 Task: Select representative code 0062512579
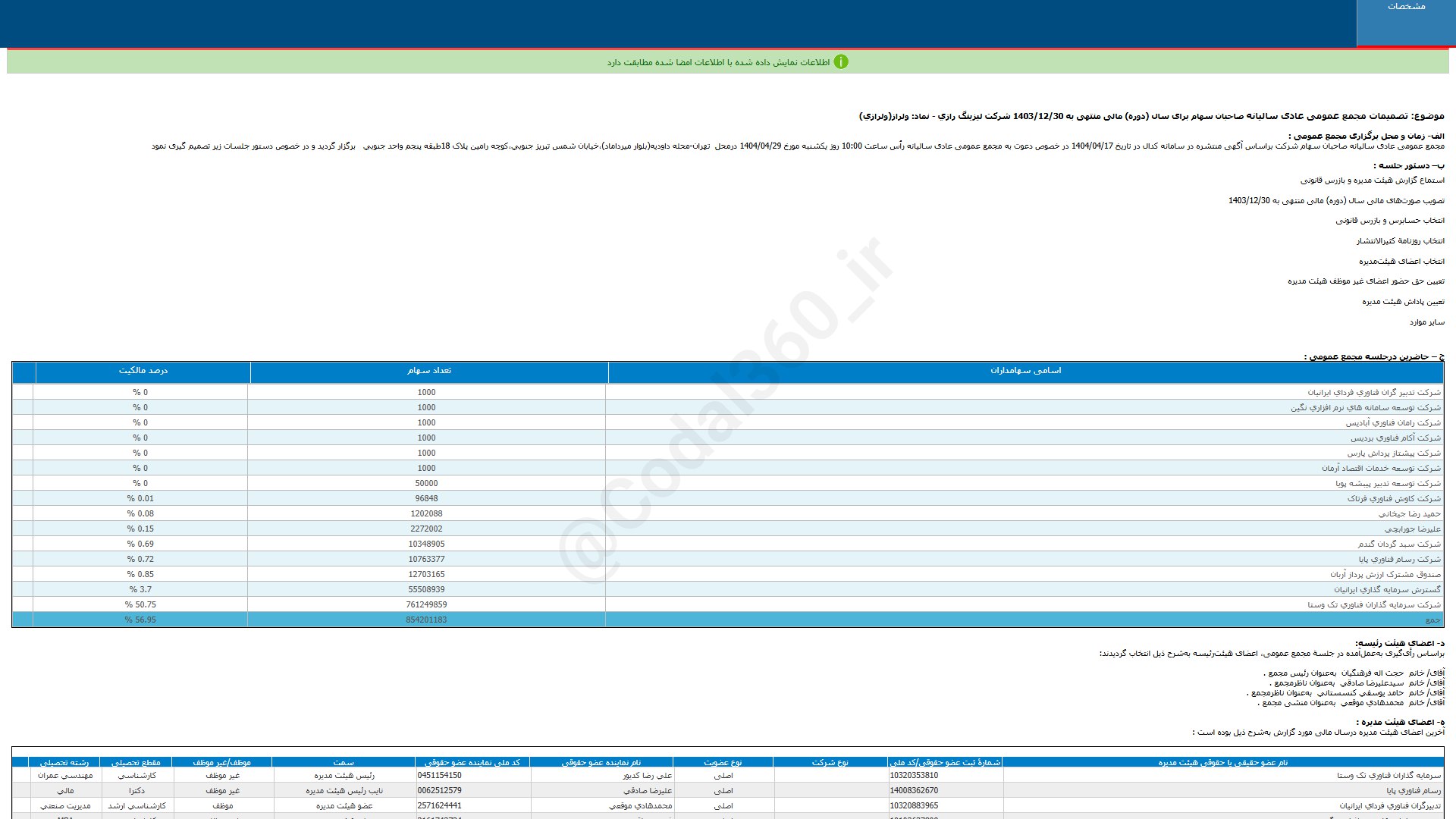coord(439,791)
